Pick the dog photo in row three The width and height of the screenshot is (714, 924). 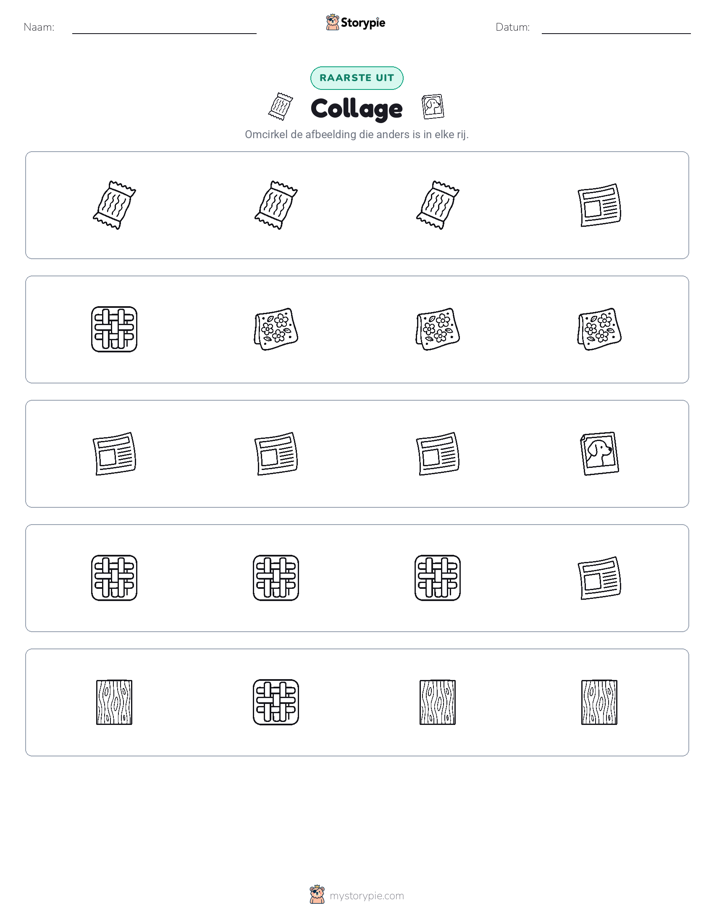(x=599, y=454)
